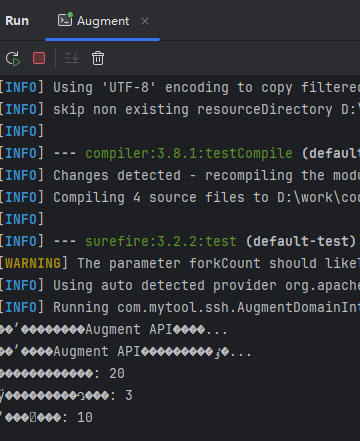Switch to the Augment tab
This screenshot has width=360, height=441.
102,21
